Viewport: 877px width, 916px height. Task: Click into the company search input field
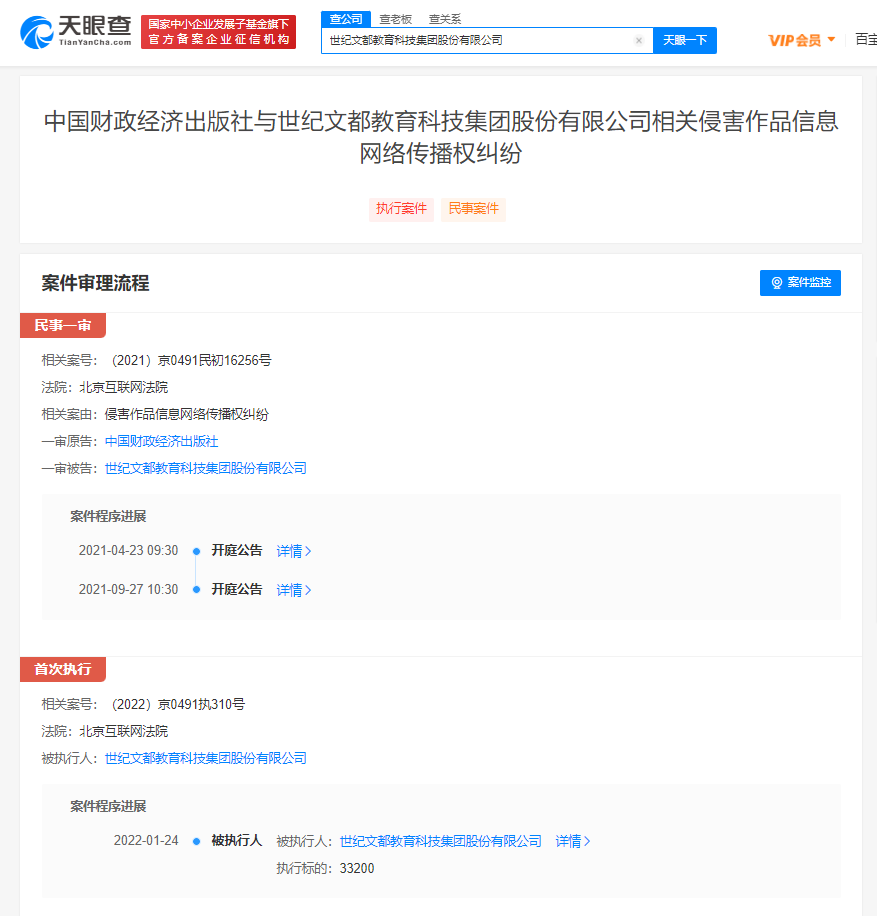pyautogui.click(x=480, y=41)
